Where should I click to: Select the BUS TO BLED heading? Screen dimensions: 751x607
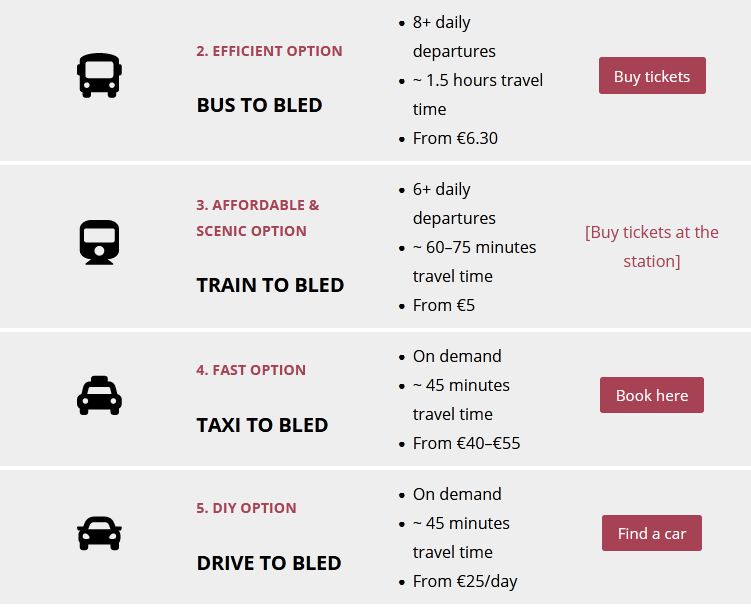(259, 105)
